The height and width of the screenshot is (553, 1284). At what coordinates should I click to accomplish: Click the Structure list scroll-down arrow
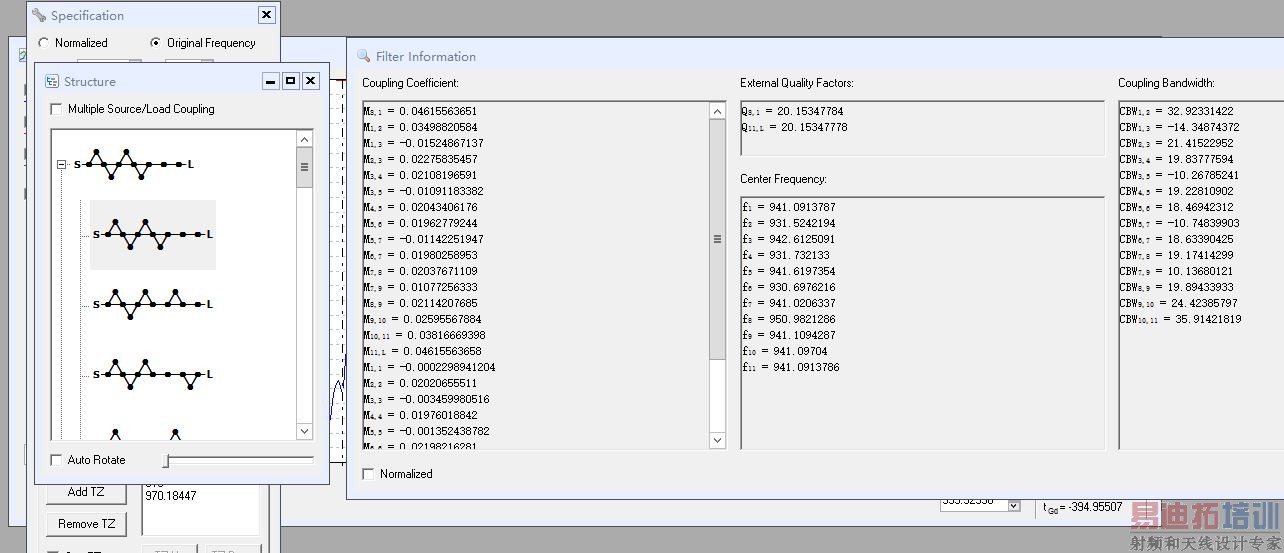(x=305, y=431)
